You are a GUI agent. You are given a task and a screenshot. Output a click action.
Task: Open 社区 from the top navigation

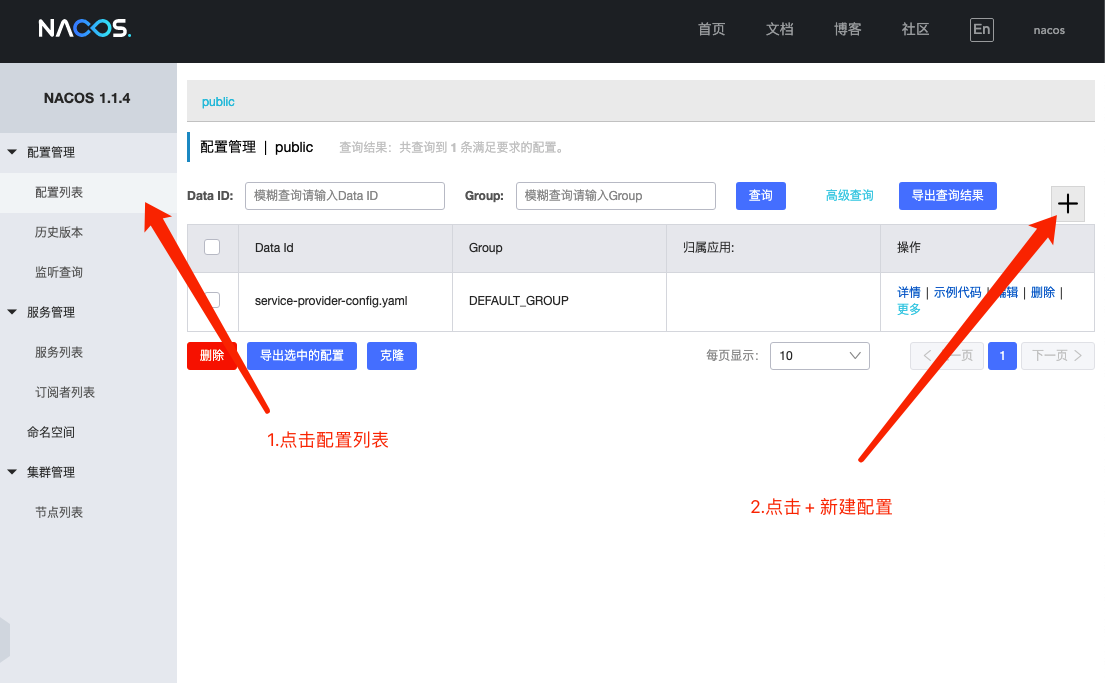click(x=913, y=29)
